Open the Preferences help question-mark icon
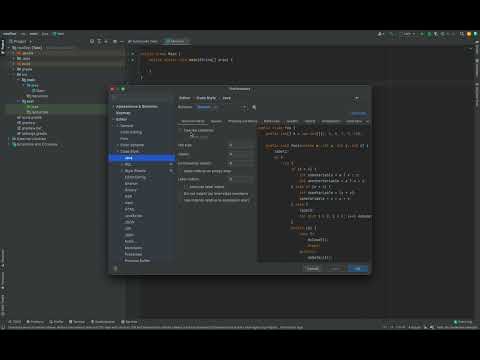This screenshot has width=480, height=360. [116, 268]
